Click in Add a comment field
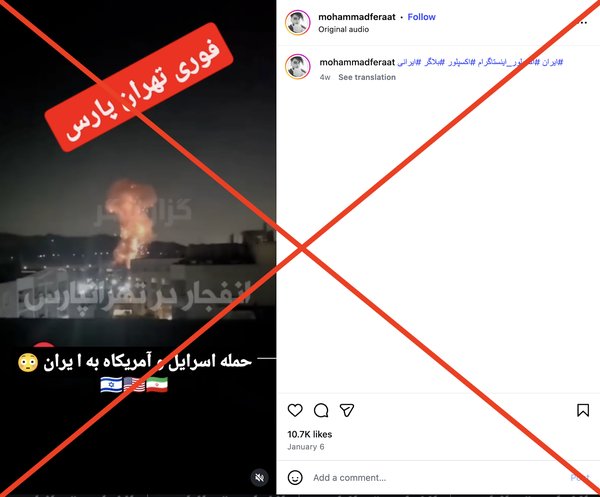The width and height of the screenshot is (600, 497). pyautogui.click(x=436, y=477)
